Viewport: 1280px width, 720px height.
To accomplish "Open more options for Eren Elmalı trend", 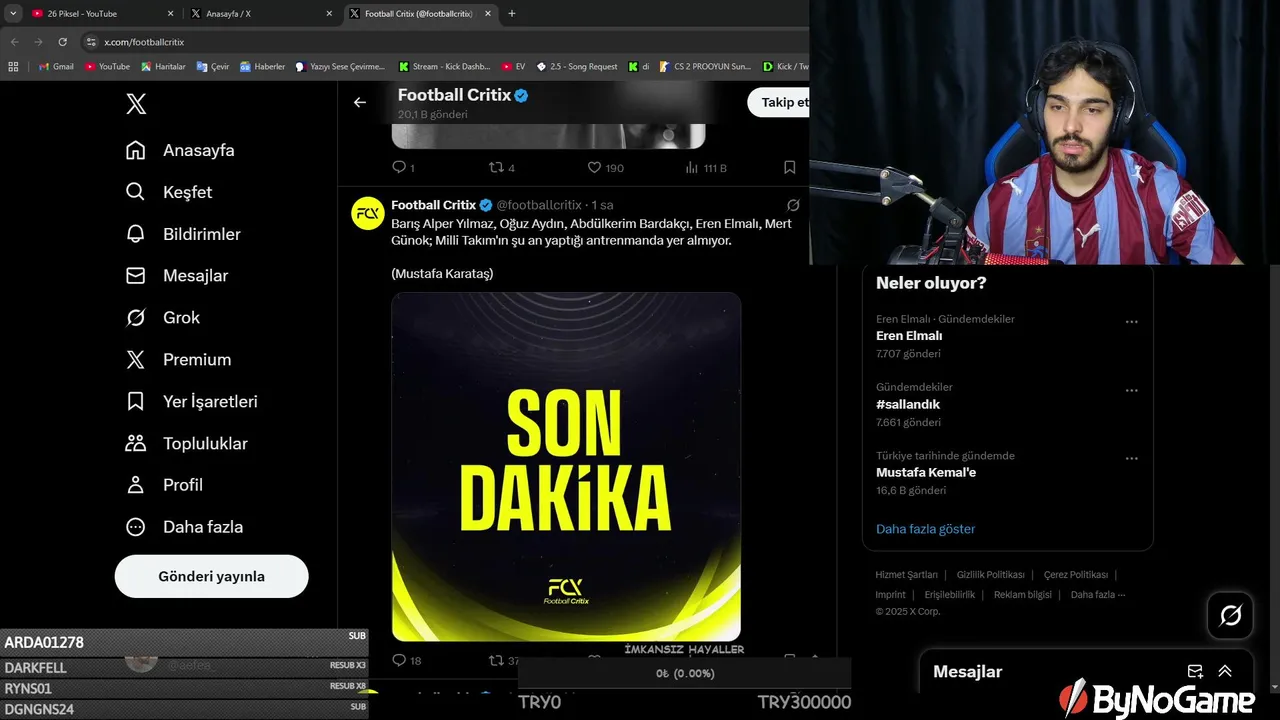I will coord(1132,322).
